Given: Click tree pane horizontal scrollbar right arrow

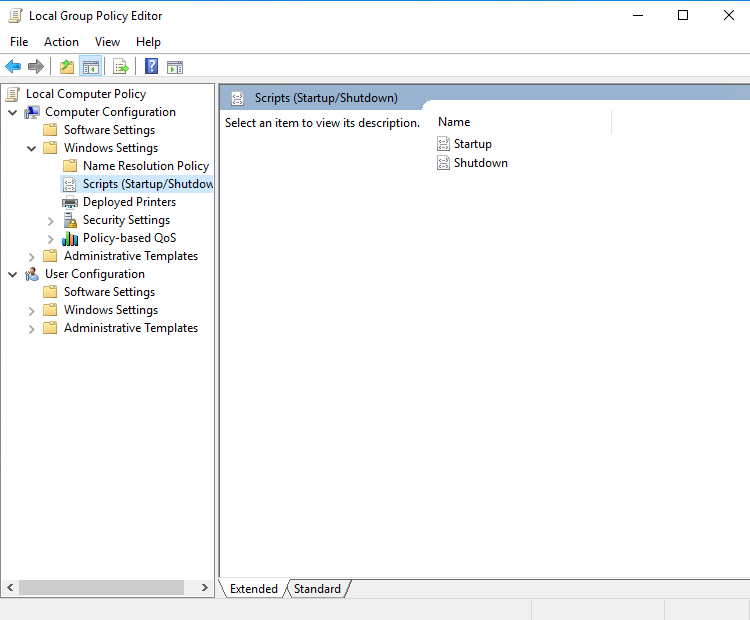Looking at the screenshot, I should (206, 588).
